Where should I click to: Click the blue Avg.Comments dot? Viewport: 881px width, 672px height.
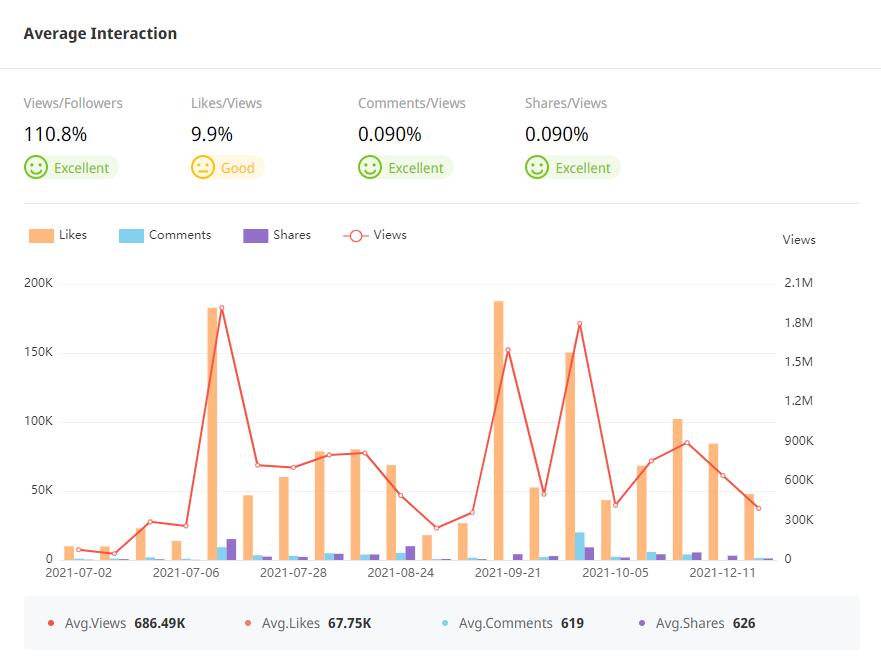[x=445, y=623]
